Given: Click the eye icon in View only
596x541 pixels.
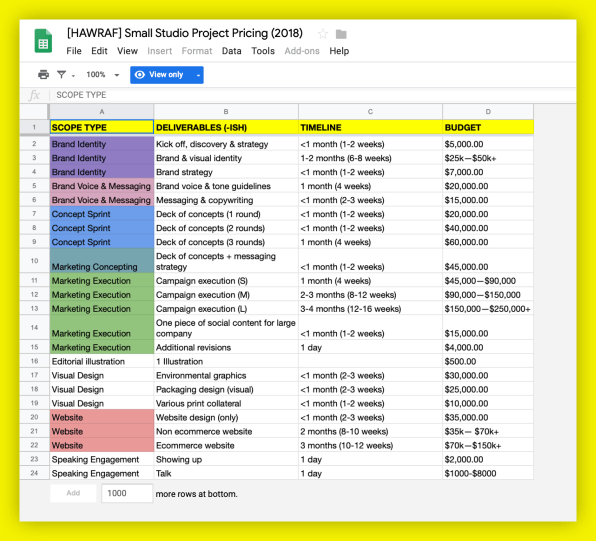Looking at the screenshot, I should pos(140,75).
